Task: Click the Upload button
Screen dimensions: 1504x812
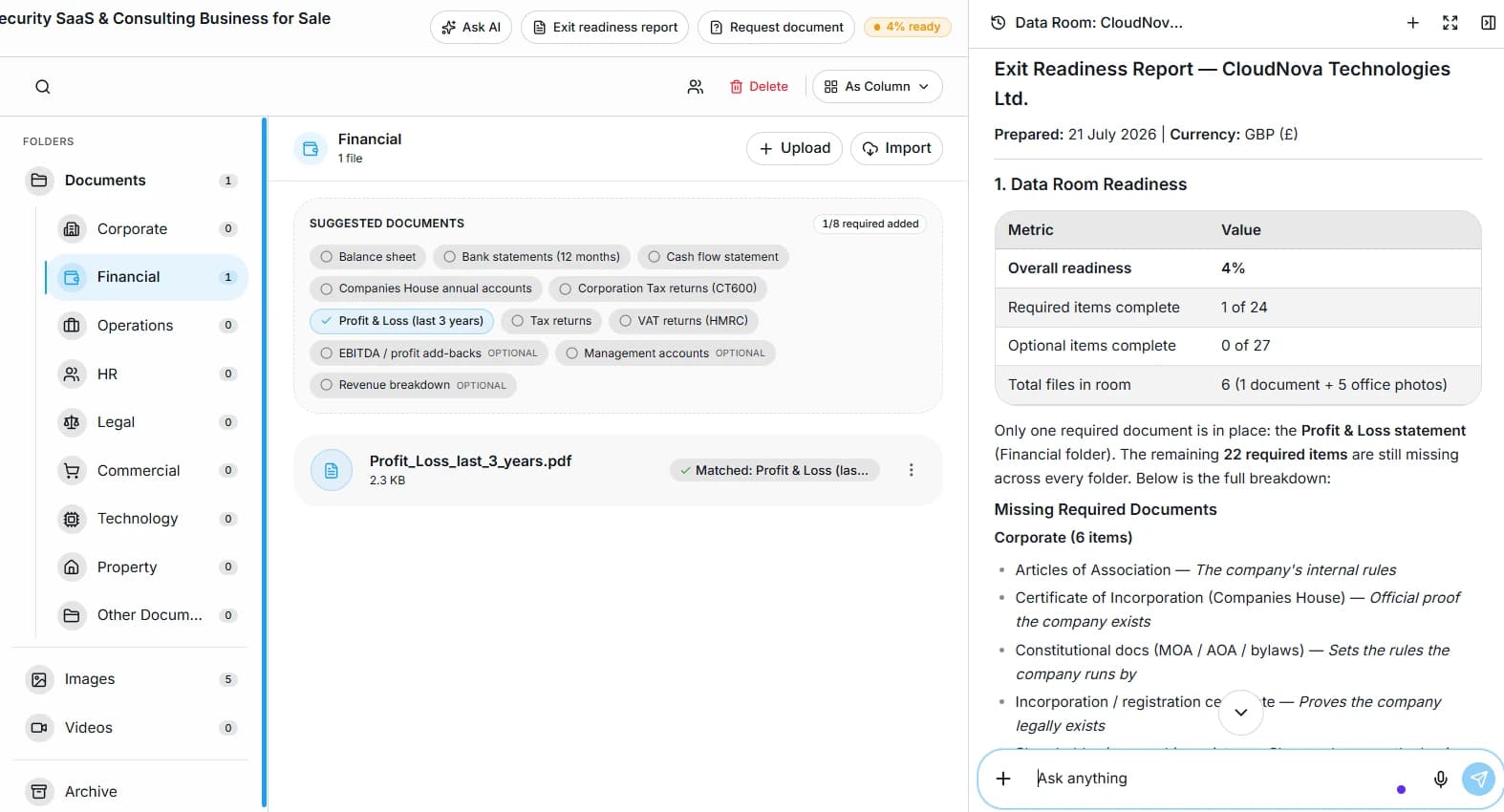Action: 794,148
